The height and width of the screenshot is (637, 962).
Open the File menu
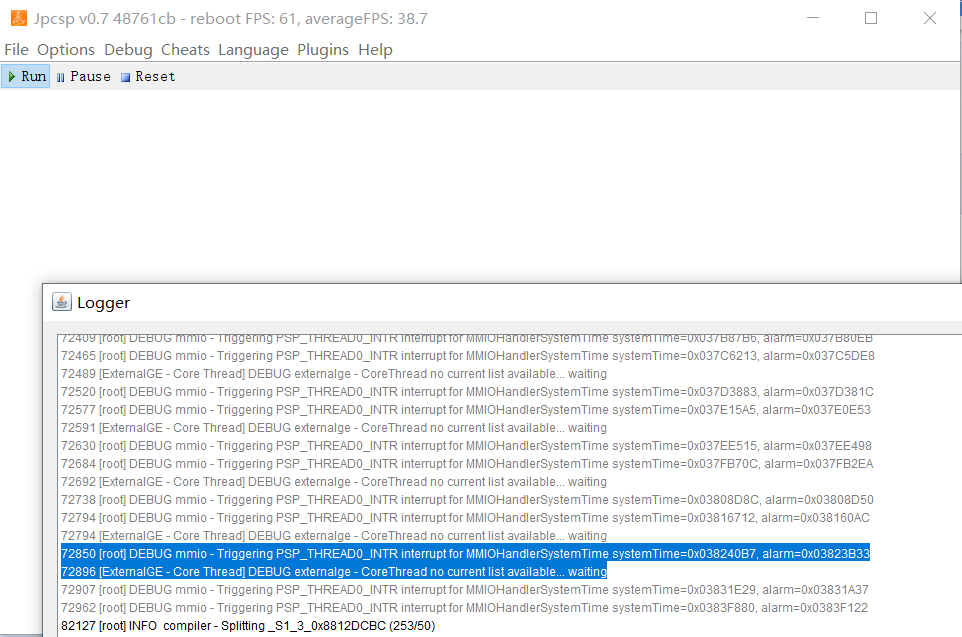[x=17, y=50]
